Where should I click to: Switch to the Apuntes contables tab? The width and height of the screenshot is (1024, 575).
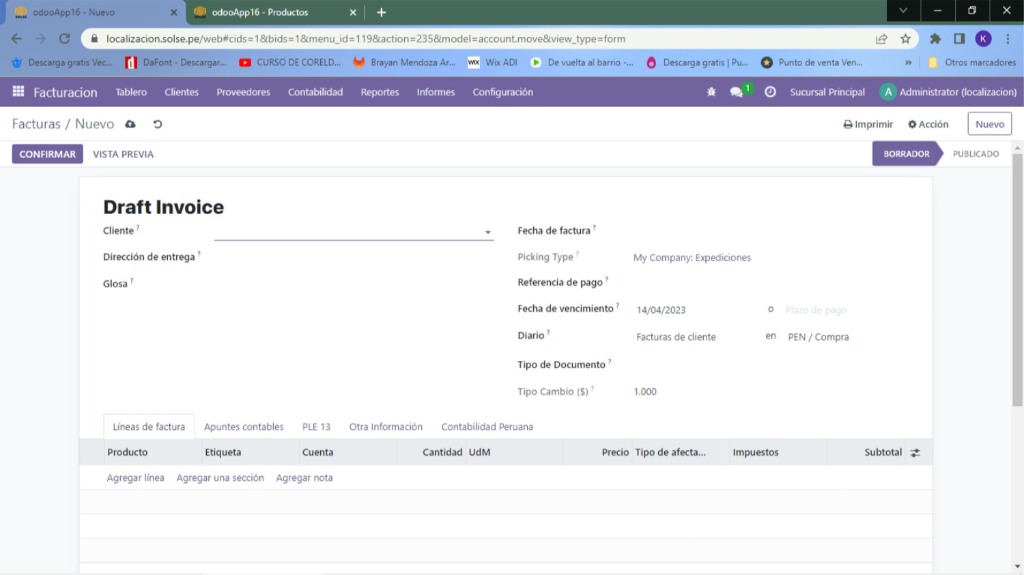pyautogui.click(x=243, y=427)
